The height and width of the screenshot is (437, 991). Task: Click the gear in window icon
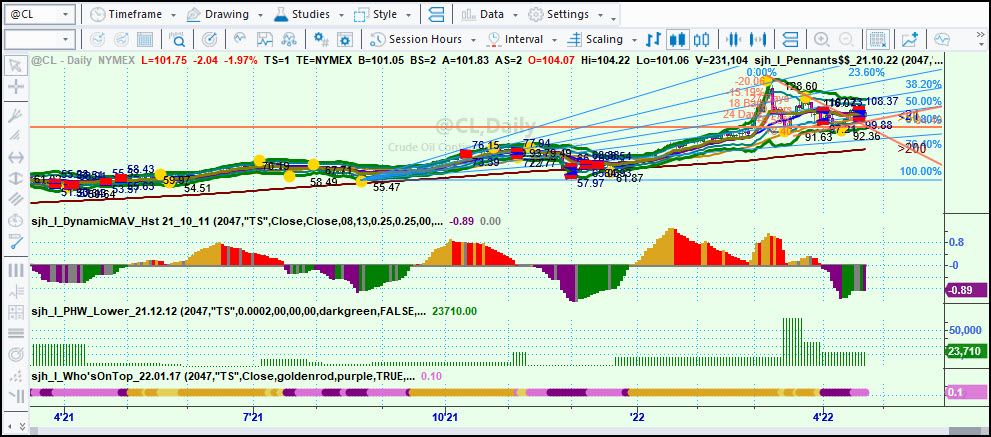(345, 39)
